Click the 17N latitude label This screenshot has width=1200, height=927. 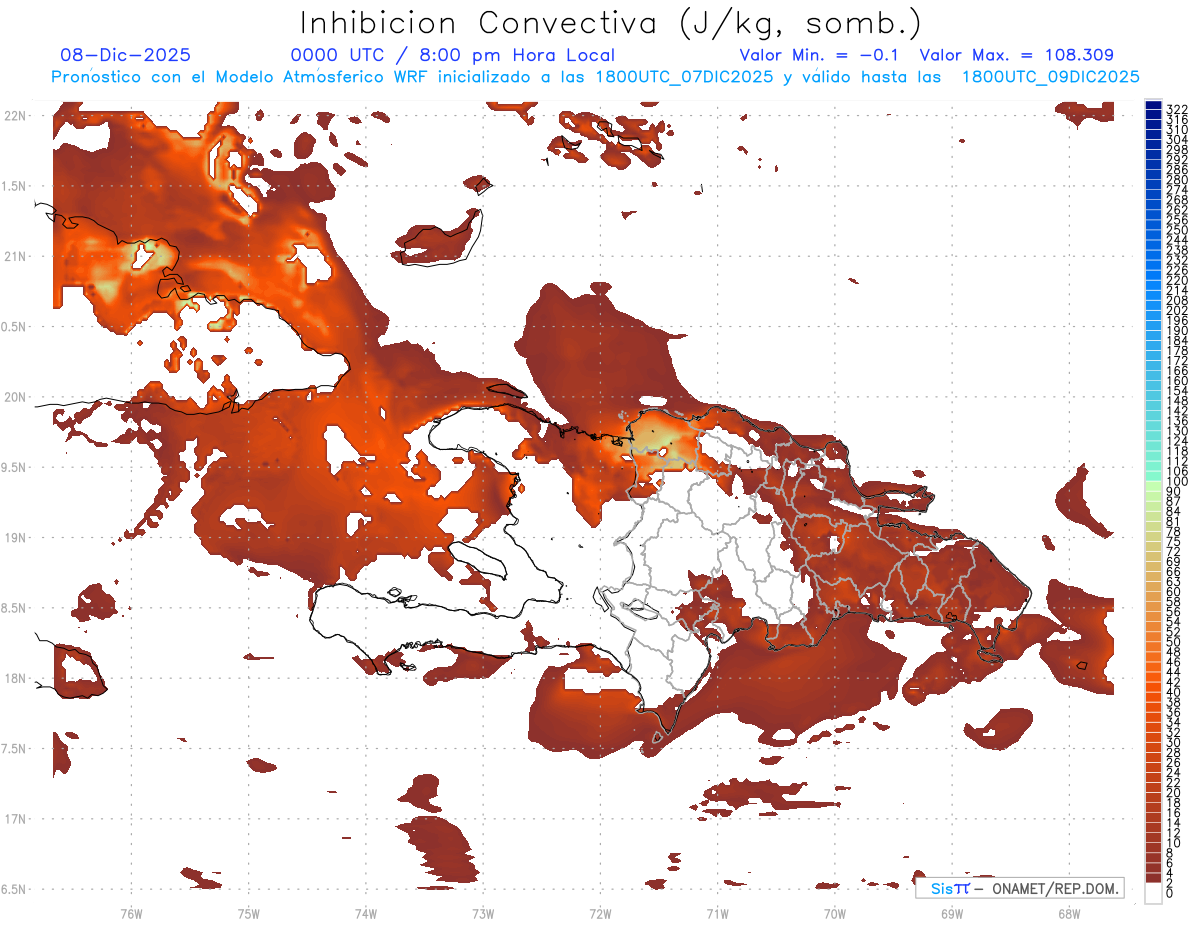16,819
